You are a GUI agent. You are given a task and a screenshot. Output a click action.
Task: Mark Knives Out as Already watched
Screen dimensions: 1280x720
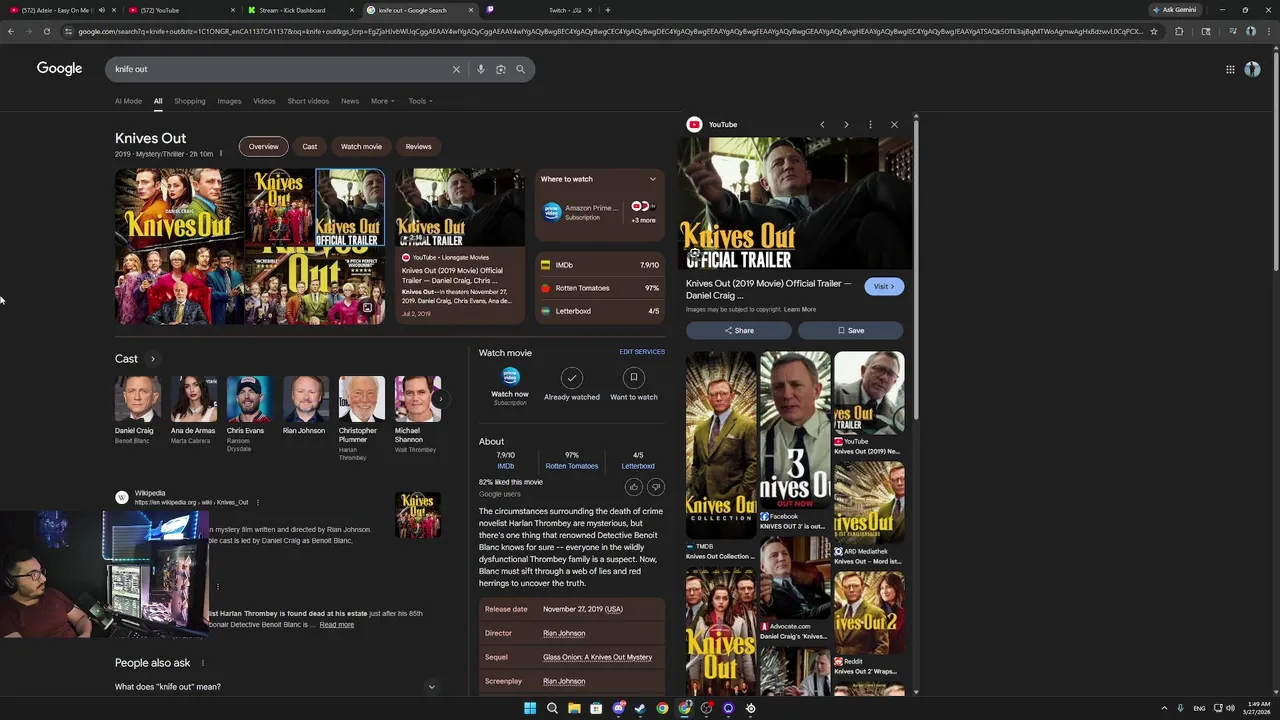572,384
